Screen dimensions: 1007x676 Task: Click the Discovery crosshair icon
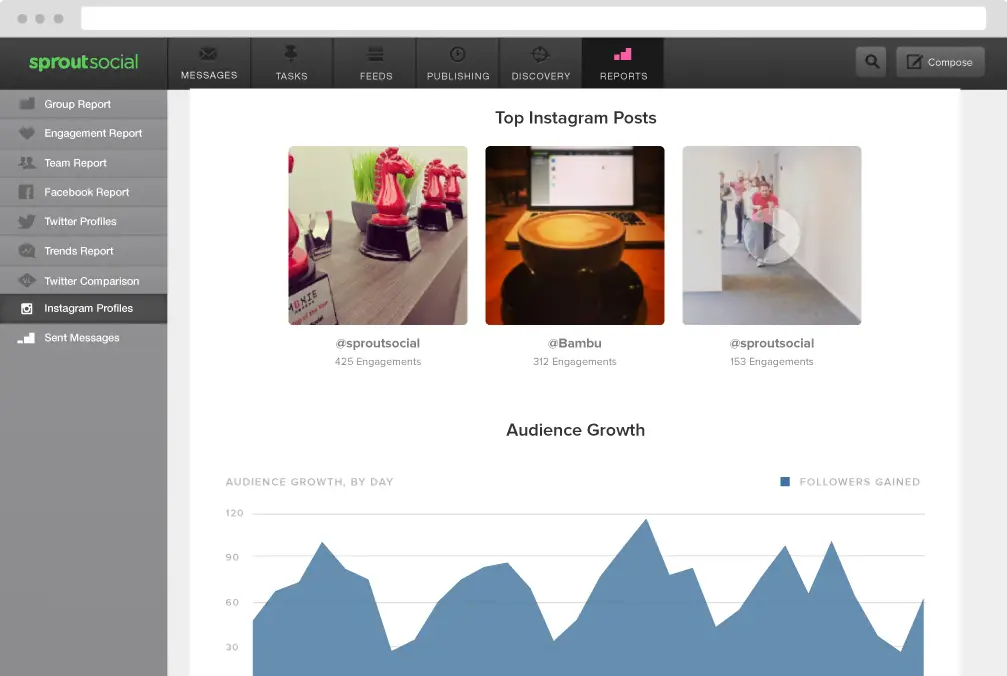pos(540,55)
